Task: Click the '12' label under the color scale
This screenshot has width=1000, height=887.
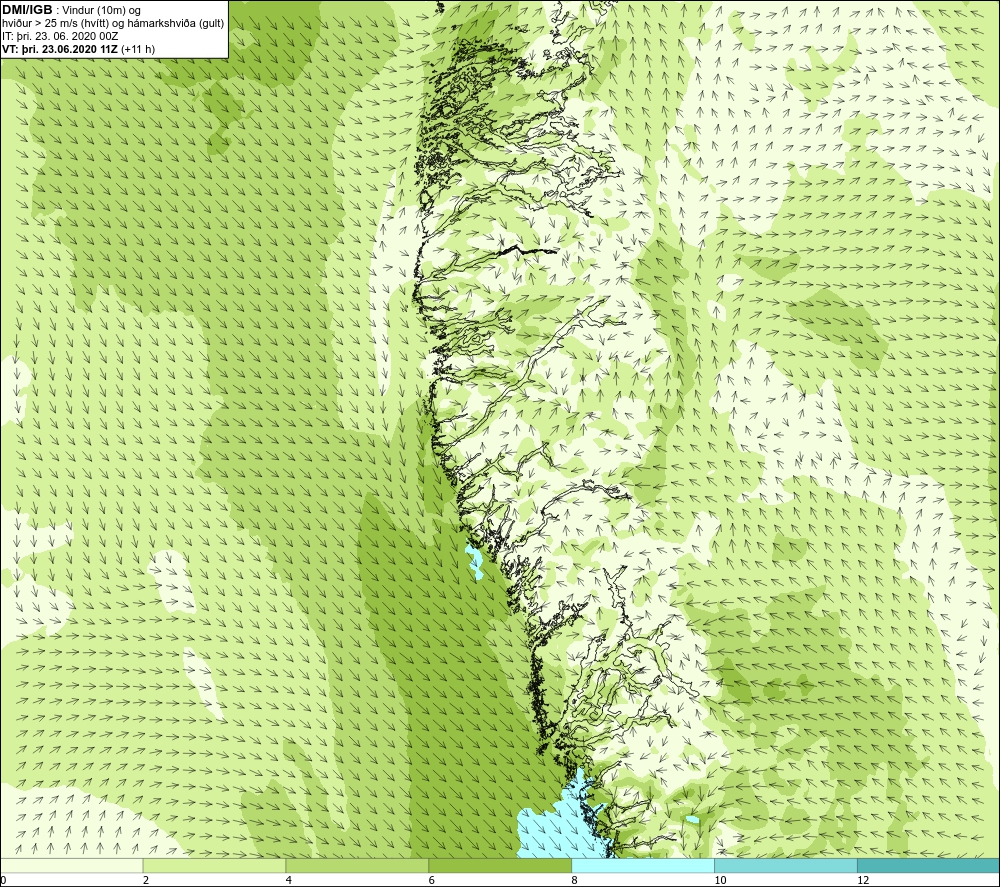Action: (863, 880)
